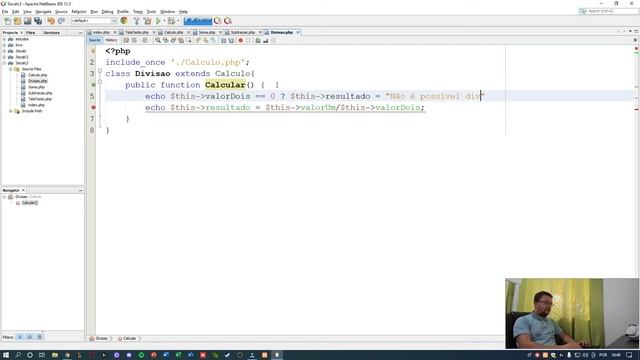Open the Navigate menu
This screenshot has height=360, width=640.
(43, 12)
